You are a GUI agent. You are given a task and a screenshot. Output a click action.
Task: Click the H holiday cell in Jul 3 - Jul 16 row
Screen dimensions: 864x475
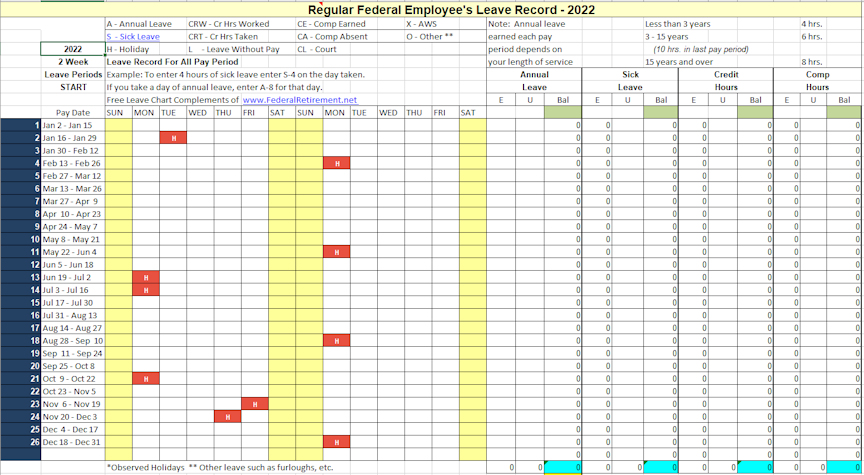pyautogui.click(x=146, y=290)
